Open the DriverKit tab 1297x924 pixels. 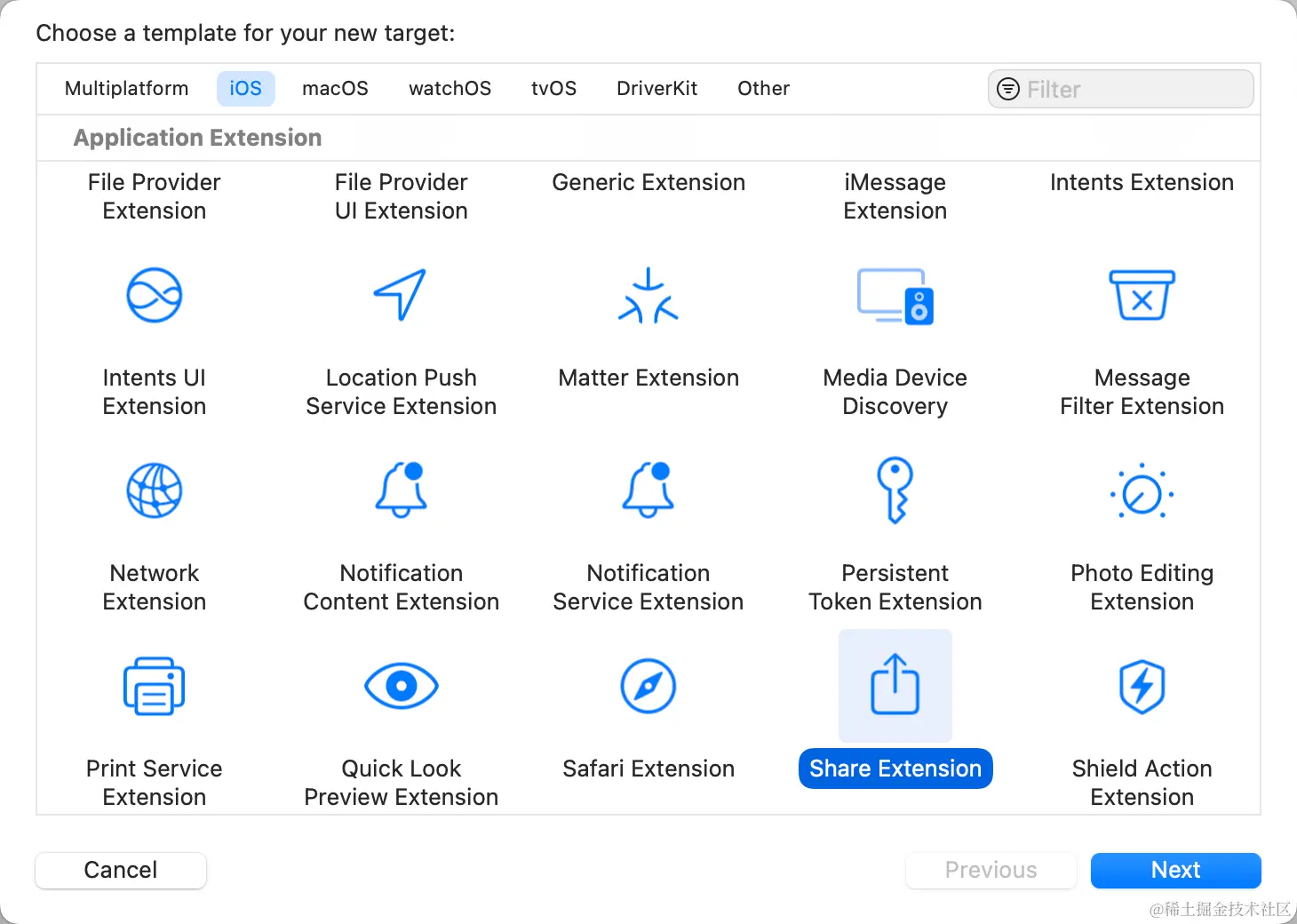(657, 89)
